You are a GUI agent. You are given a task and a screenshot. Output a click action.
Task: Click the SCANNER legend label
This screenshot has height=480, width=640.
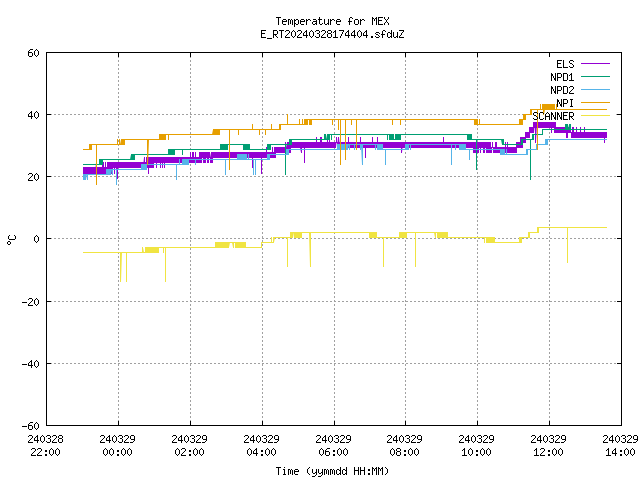click(553, 116)
